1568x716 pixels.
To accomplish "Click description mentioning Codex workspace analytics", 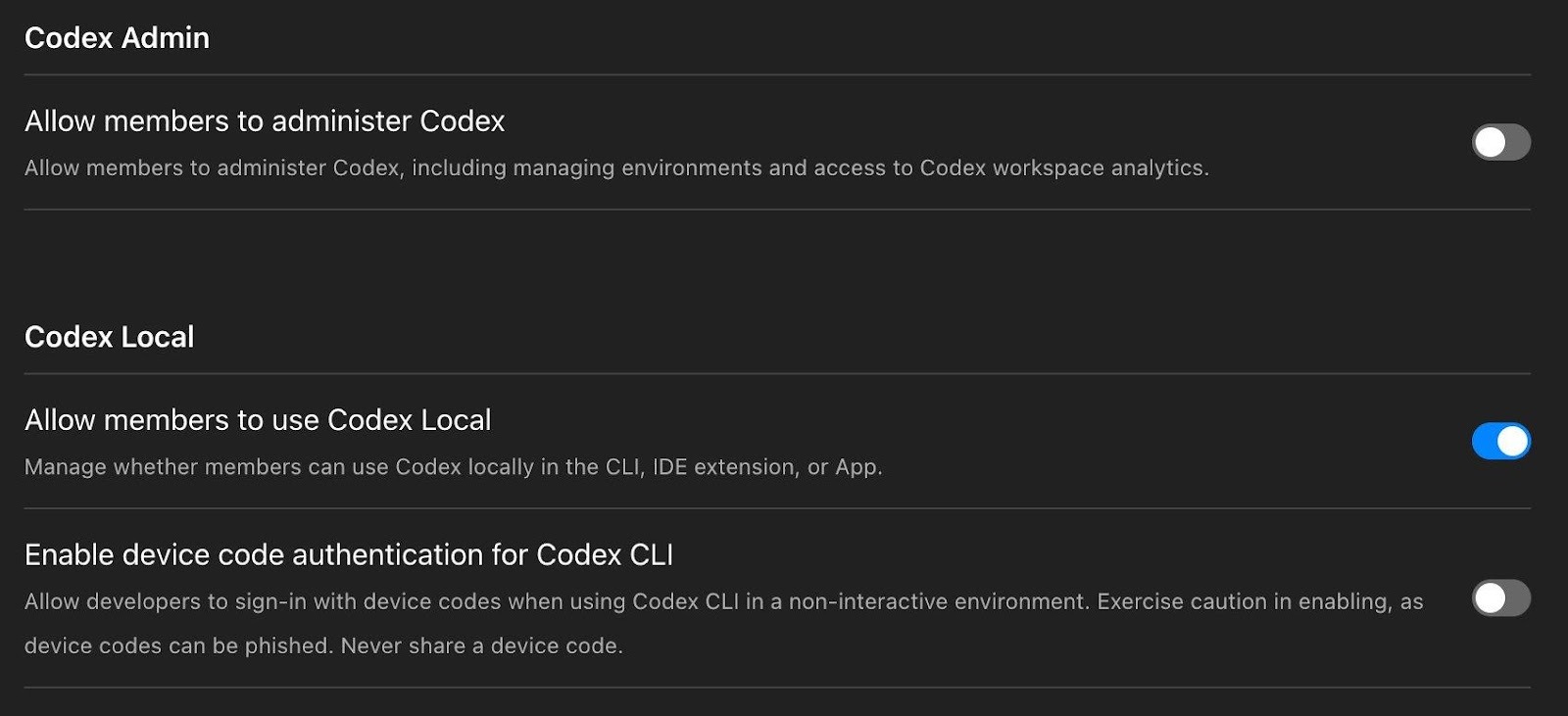I will [616, 167].
